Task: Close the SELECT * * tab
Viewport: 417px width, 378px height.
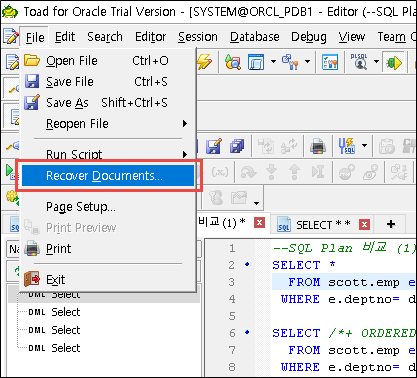Action: [365, 225]
